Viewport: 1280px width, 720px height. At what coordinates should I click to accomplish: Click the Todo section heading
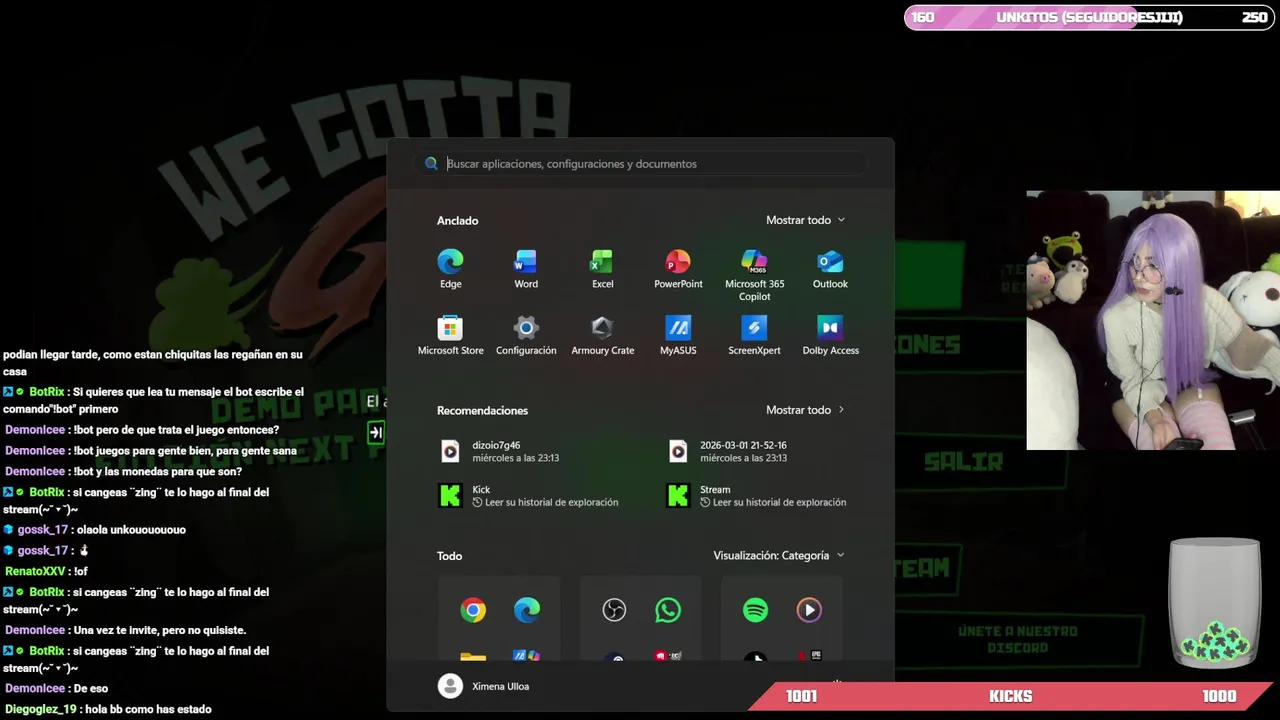tap(449, 555)
